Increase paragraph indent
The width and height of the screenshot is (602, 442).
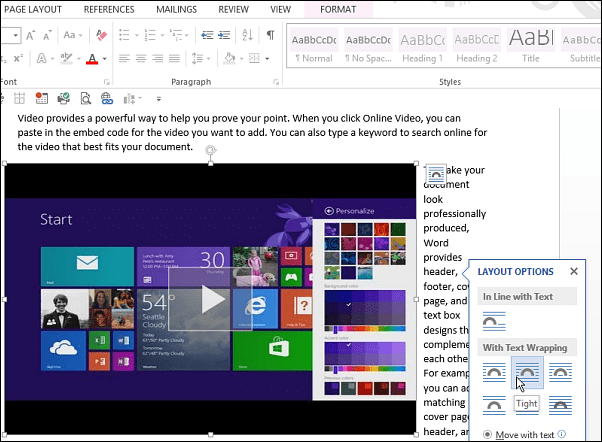tap(224, 35)
